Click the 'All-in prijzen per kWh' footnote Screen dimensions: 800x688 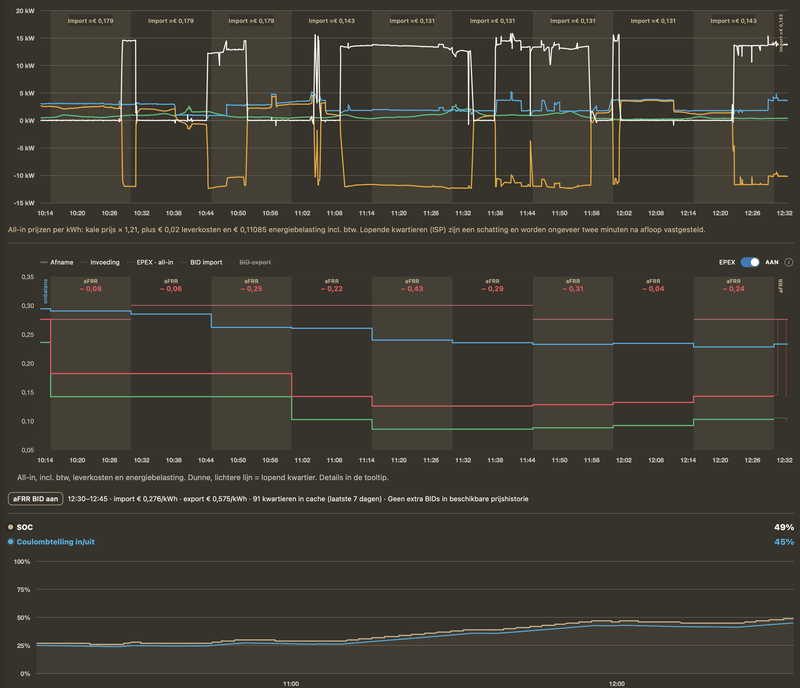pyautogui.click(x=357, y=230)
